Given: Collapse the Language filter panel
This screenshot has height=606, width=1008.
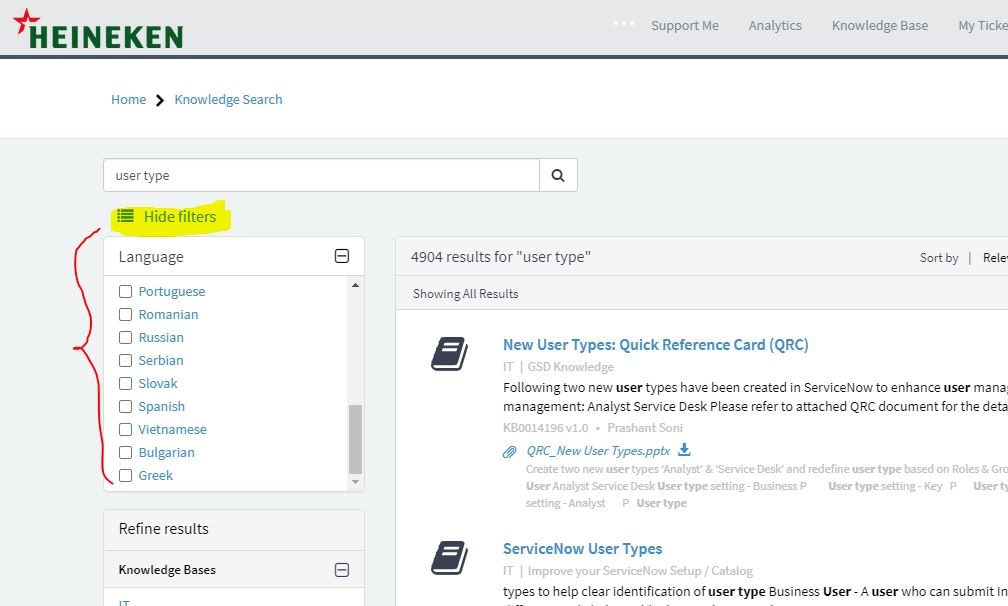Looking at the screenshot, I should tap(342, 256).
